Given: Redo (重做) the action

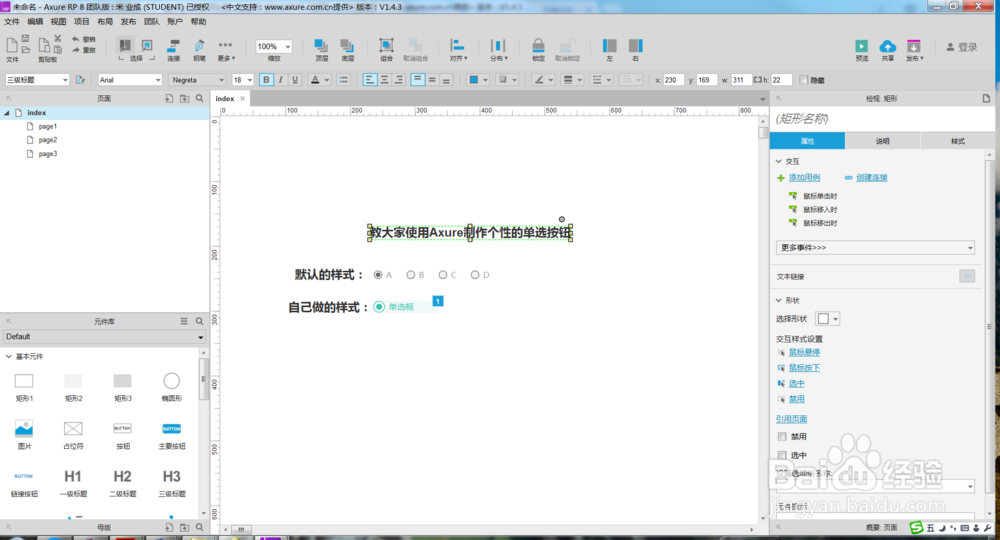Looking at the screenshot, I should pyautogui.click(x=83, y=50).
